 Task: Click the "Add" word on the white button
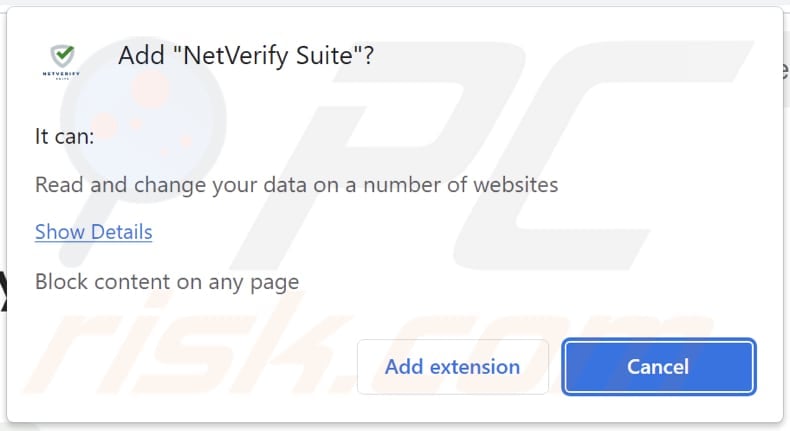[x=404, y=367]
